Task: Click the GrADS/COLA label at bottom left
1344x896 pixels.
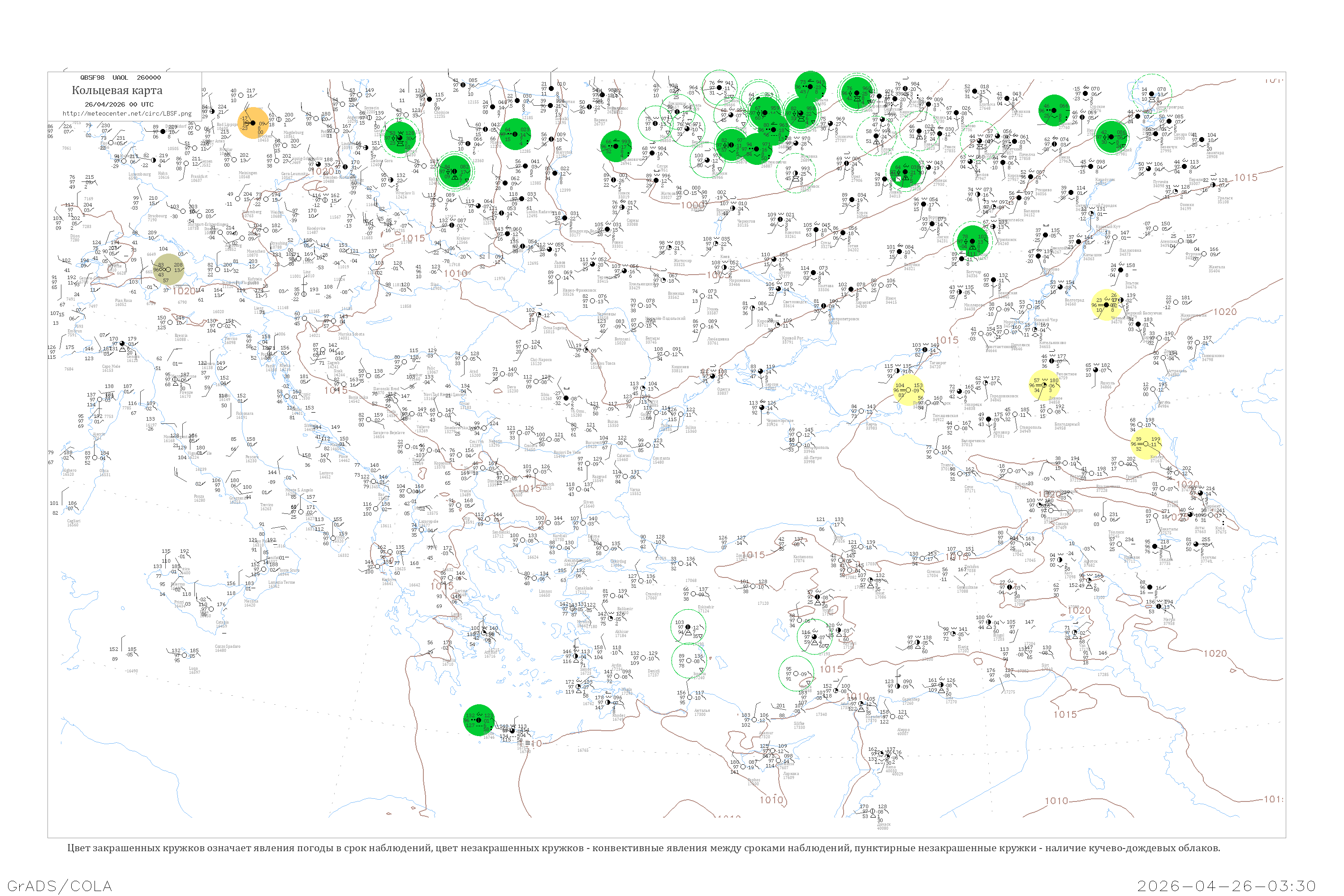Action: coord(60,886)
